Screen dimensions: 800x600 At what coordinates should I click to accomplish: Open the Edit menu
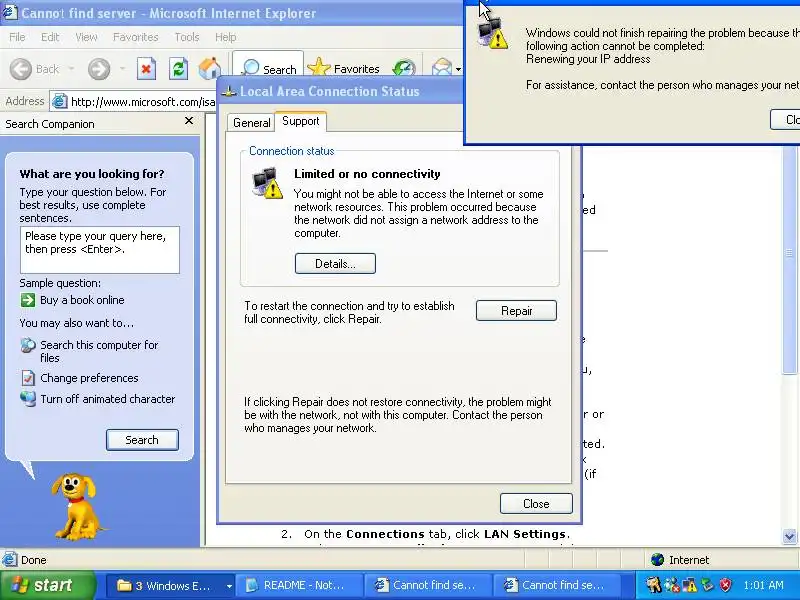[x=49, y=37]
